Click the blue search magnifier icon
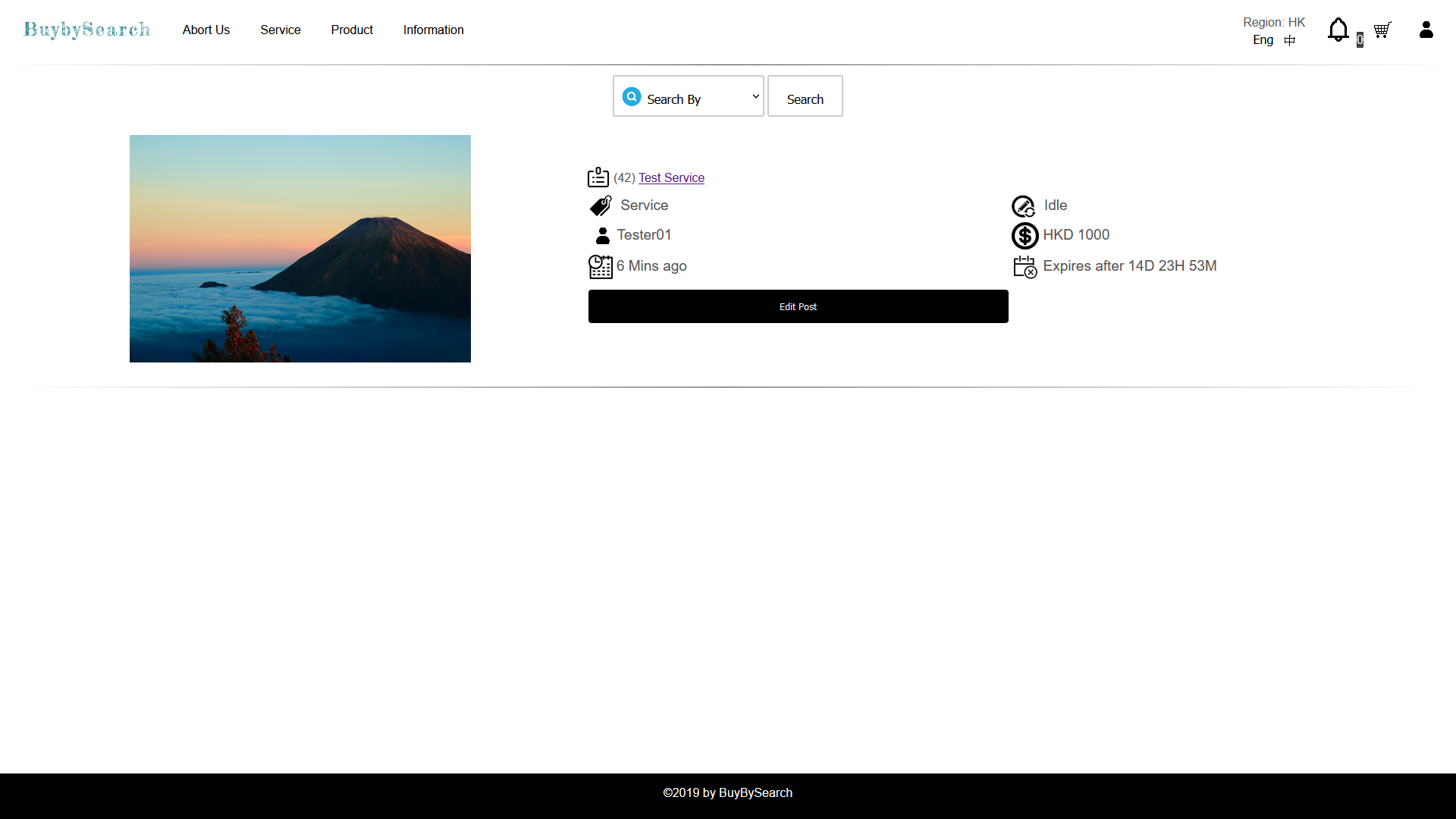Viewport: 1456px width, 819px height. coord(631,97)
